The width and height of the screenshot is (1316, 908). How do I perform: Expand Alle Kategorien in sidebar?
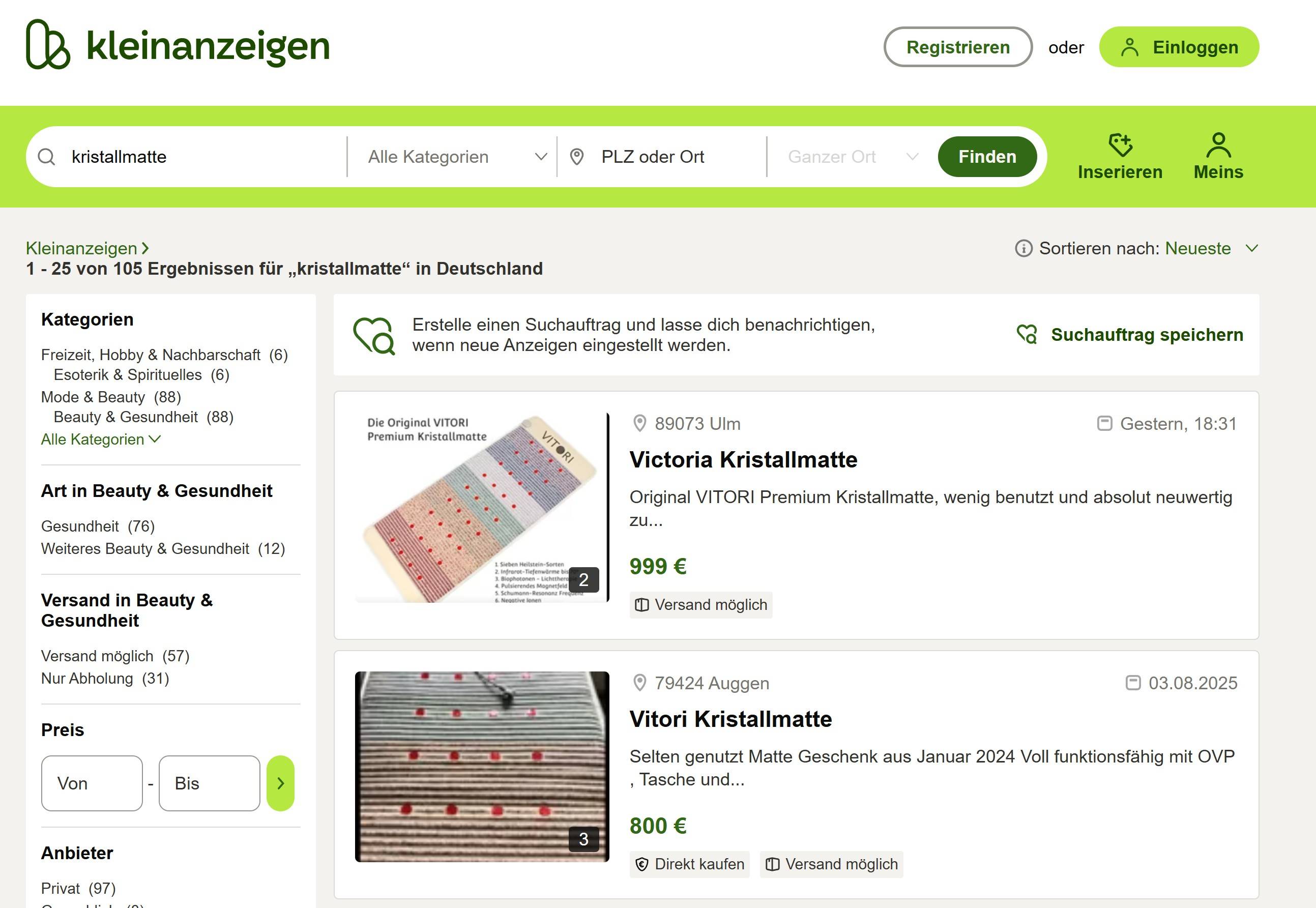101,439
